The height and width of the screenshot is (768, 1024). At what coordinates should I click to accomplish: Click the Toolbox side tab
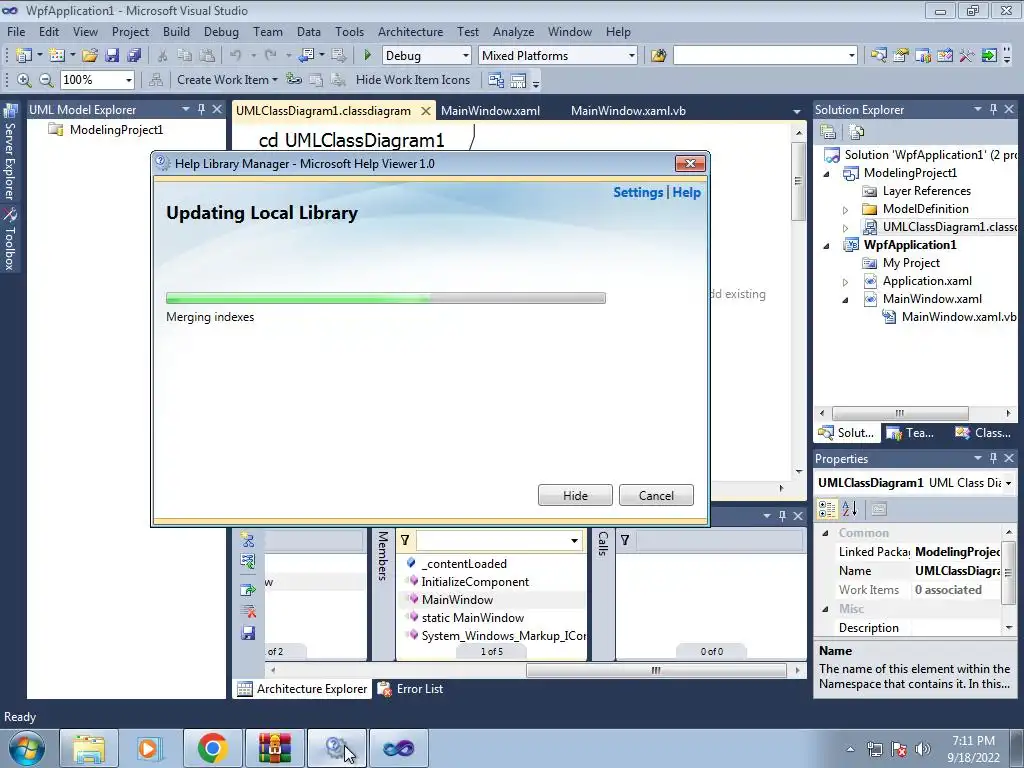pos(10,239)
